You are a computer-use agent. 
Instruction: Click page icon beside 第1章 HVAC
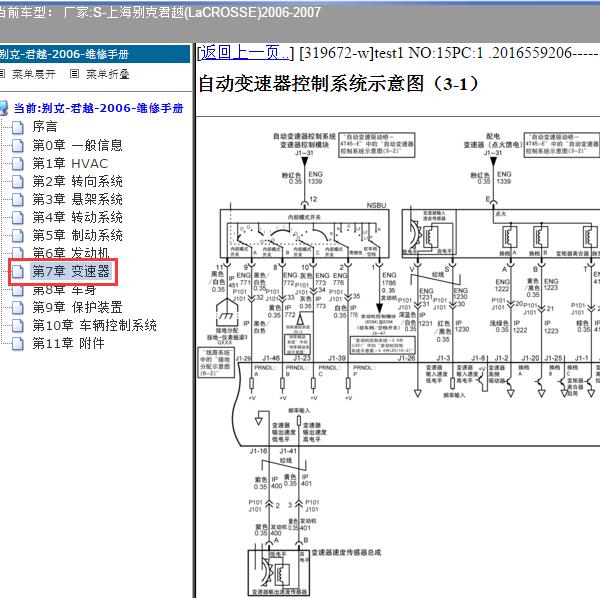[18, 163]
